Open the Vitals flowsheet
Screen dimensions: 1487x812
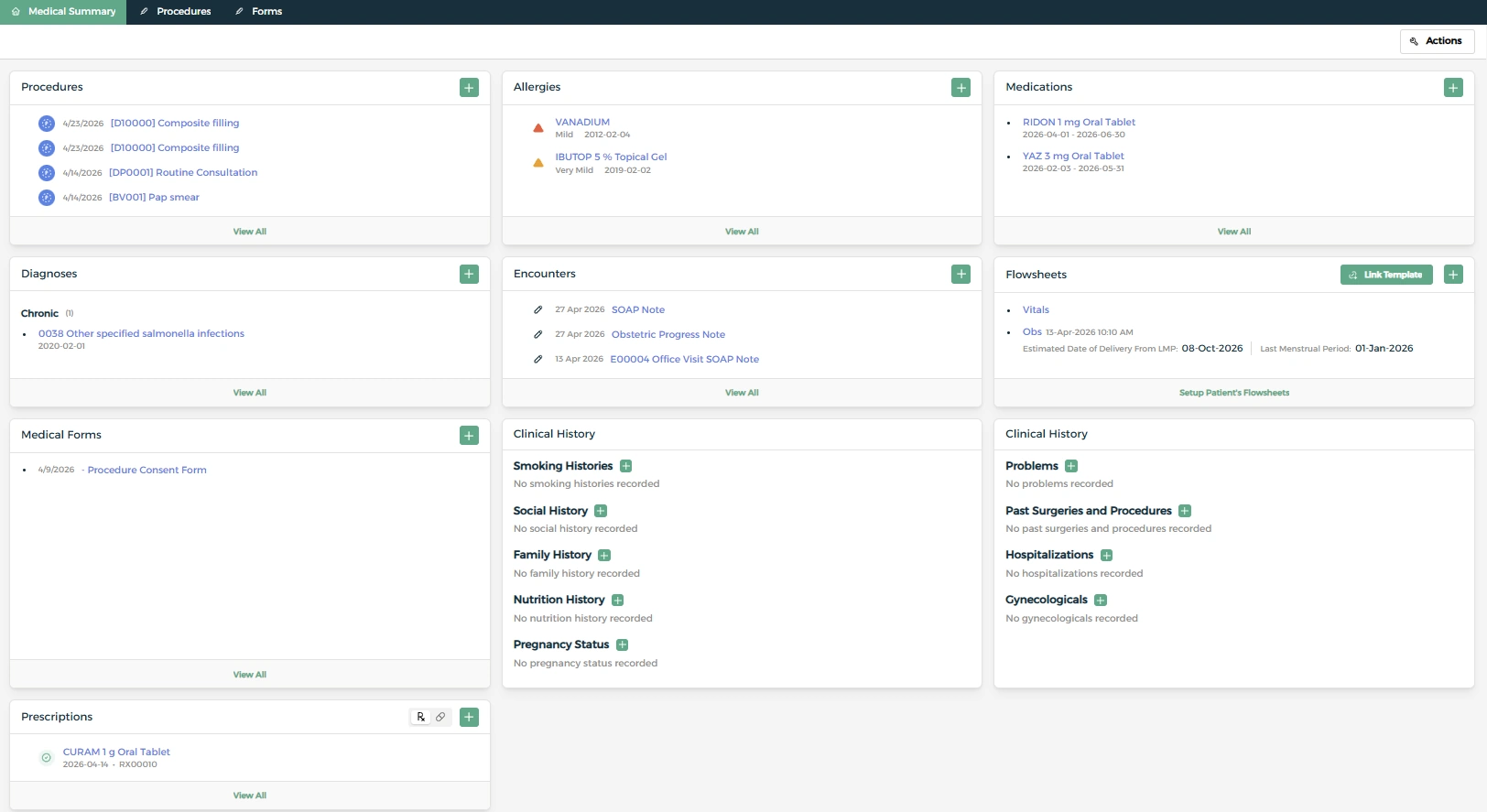tap(1036, 309)
